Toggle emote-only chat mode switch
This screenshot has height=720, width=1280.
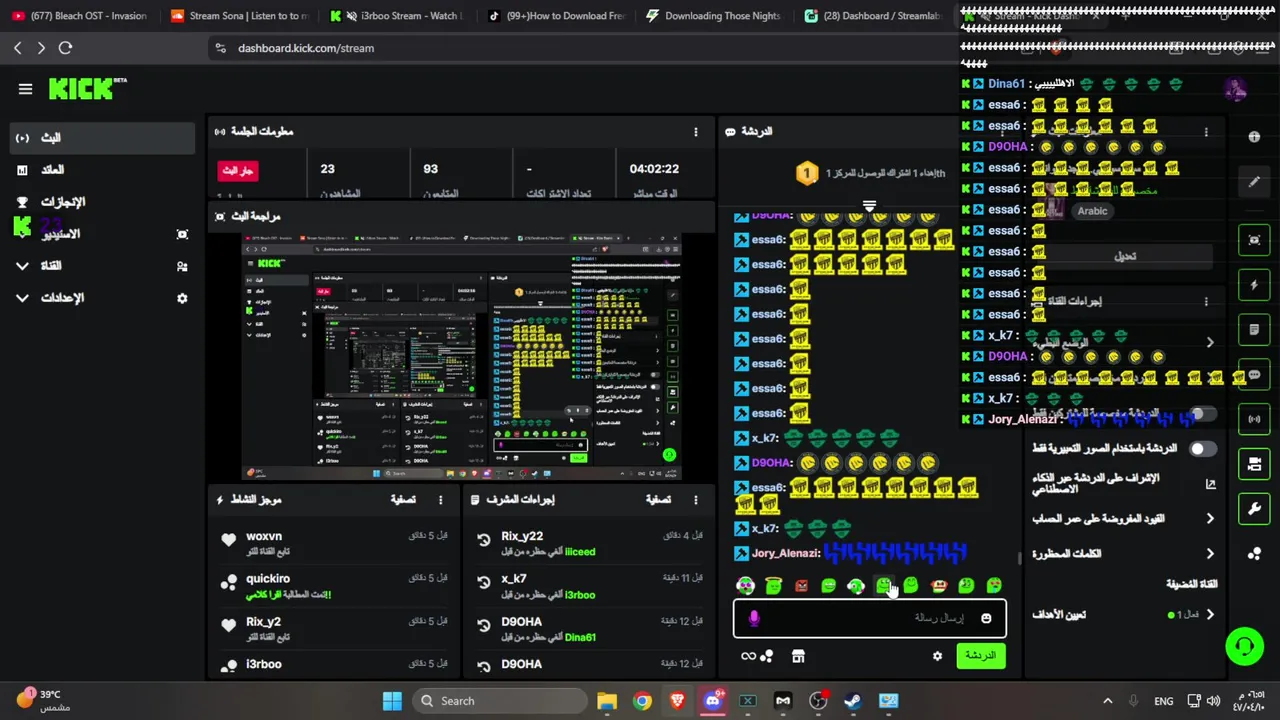point(1203,449)
